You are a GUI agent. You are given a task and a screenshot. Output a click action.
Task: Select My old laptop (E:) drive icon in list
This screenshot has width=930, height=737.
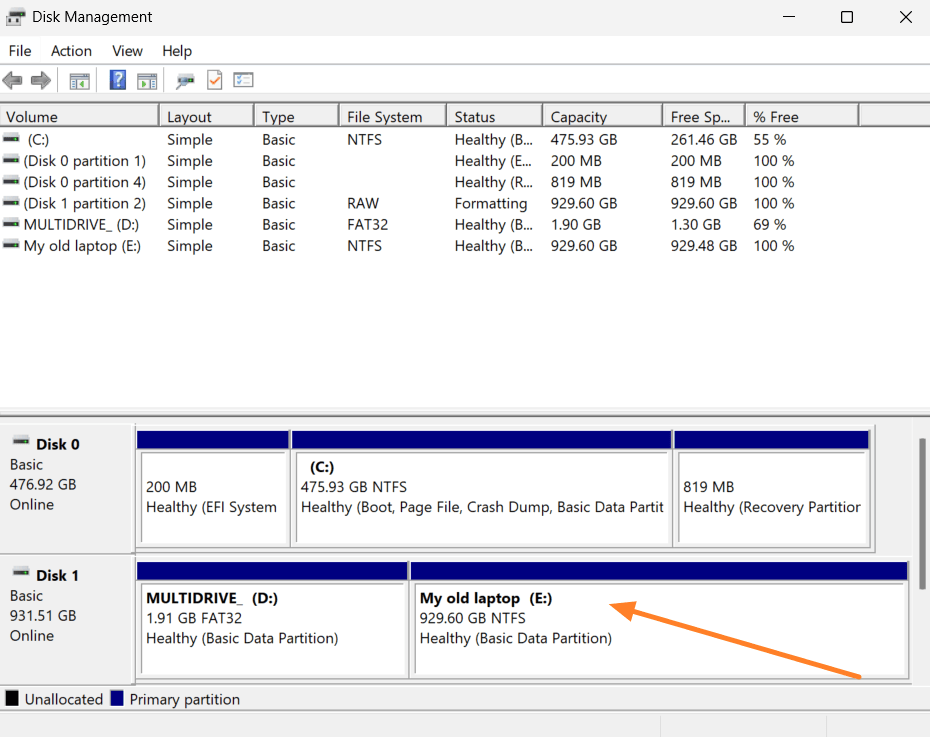coord(11,245)
